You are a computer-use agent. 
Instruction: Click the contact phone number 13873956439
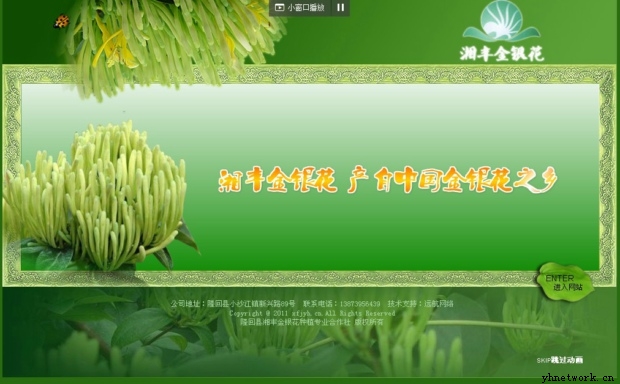click(x=359, y=304)
